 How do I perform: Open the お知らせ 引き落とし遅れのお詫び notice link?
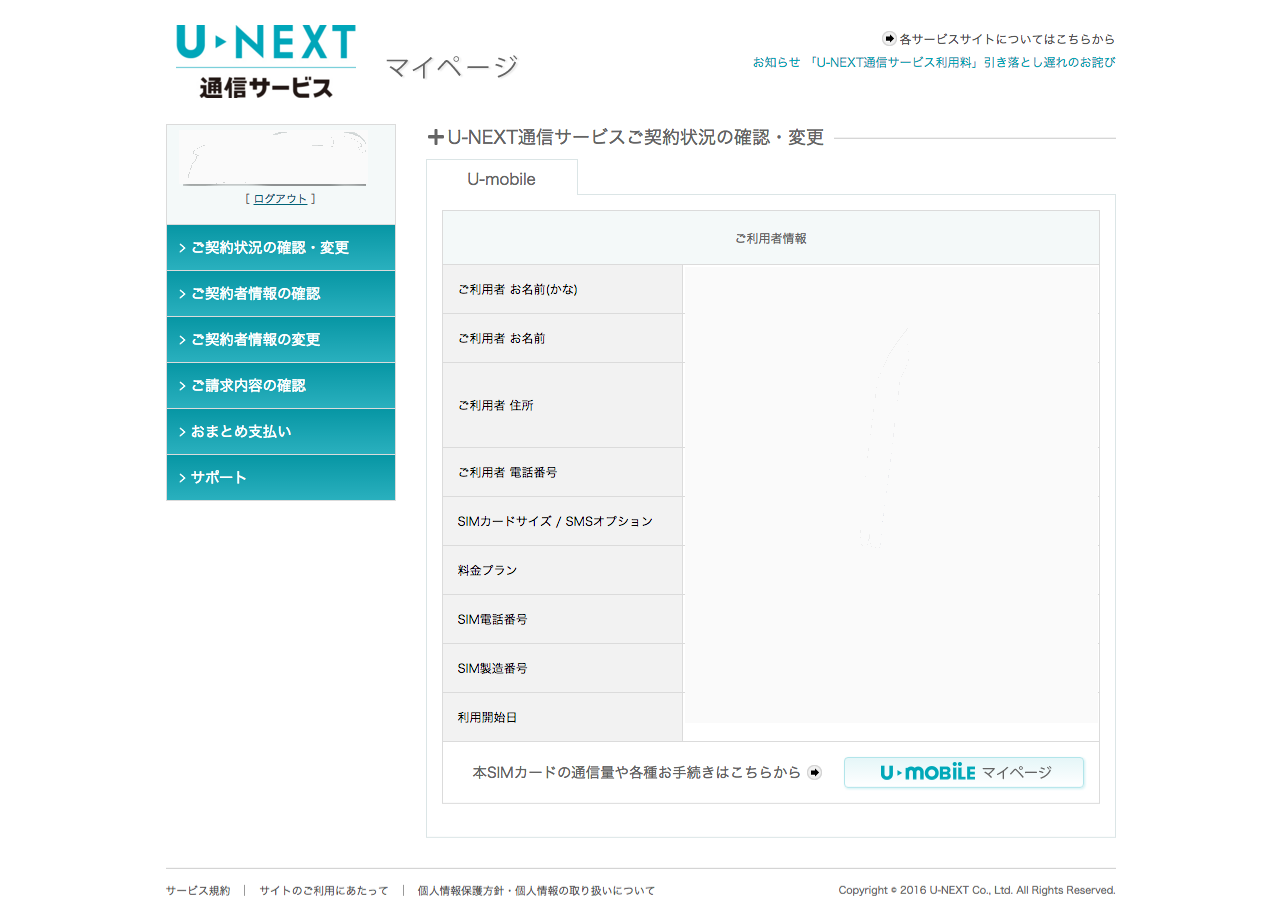pos(934,62)
